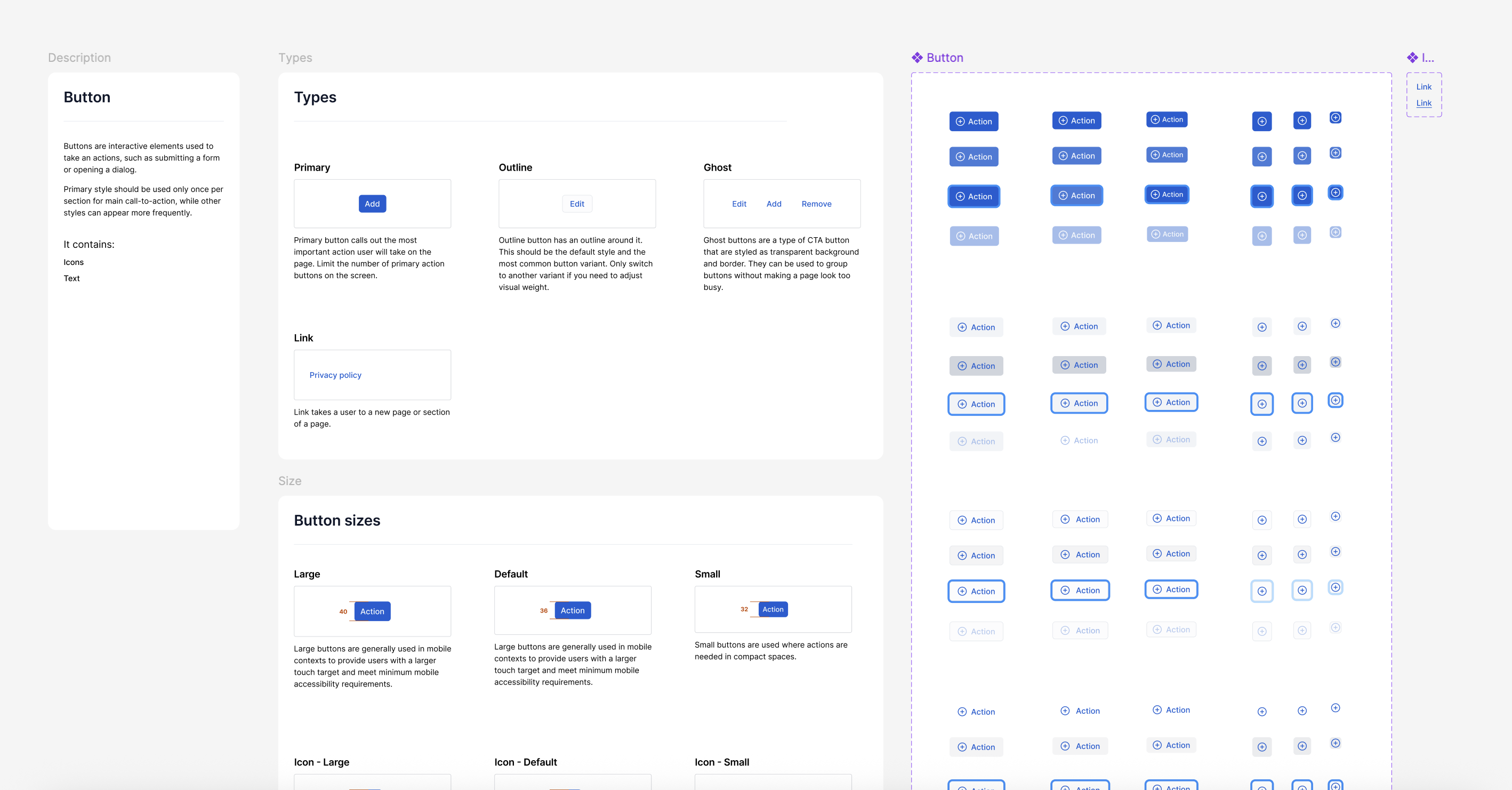Click the purple component icon beside truncated I... label
The image size is (1512, 790).
click(x=1412, y=58)
